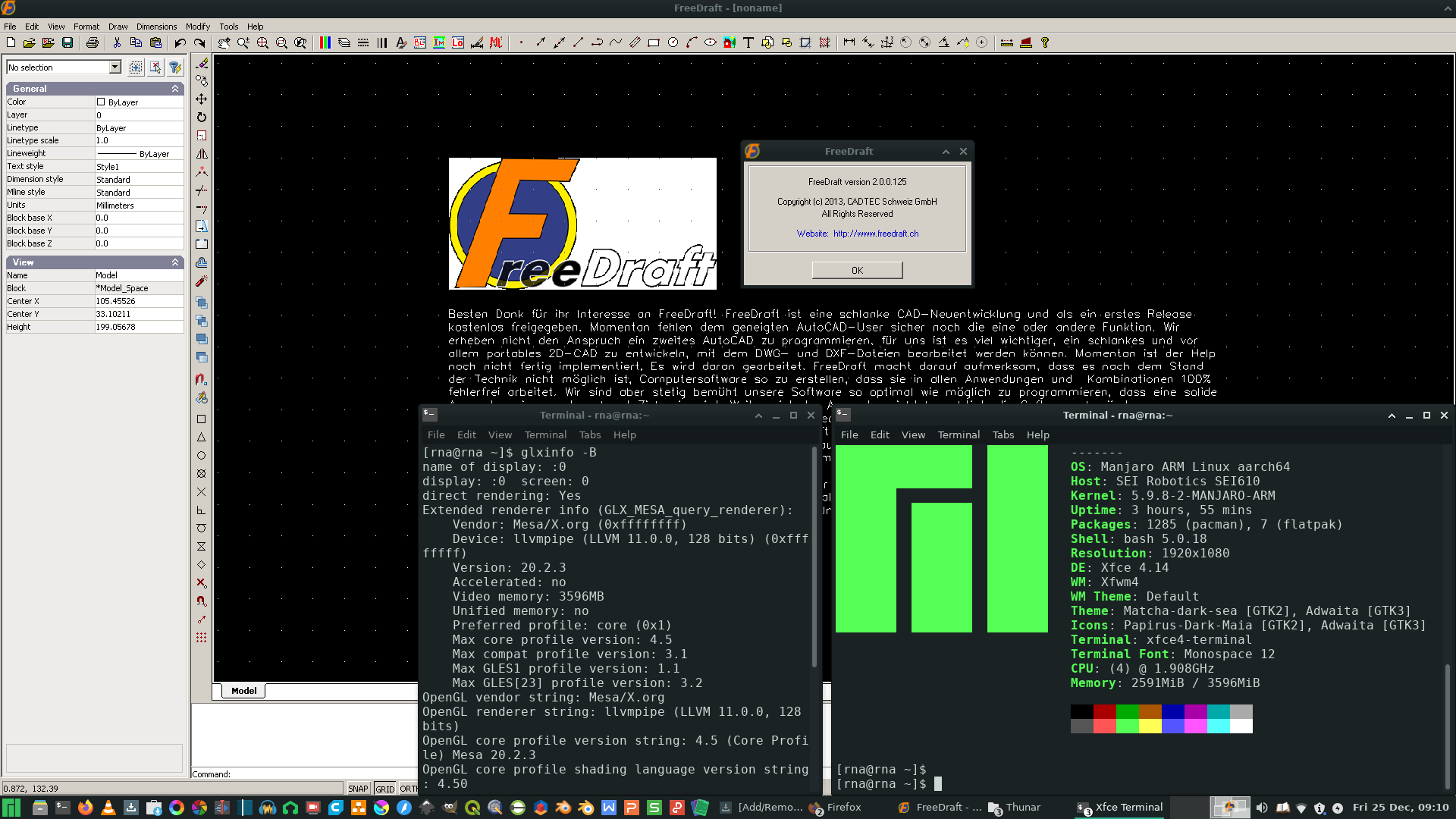Toggle midpoint triangle object snap
Screen dimensions: 1456x819
(x=201, y=437)
